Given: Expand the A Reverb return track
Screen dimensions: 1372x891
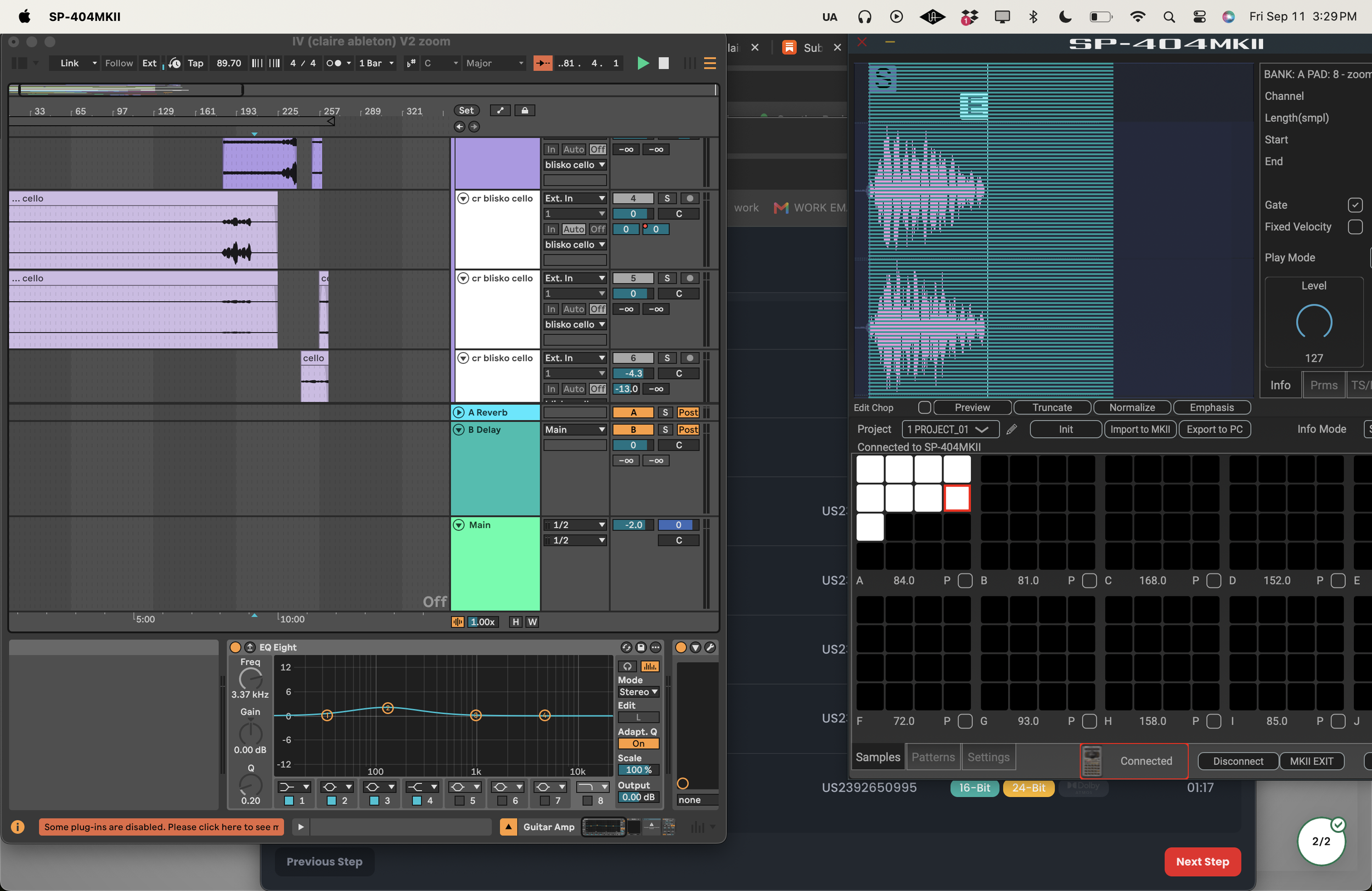Looking at the screenshot, I should [x=459, y=413].
